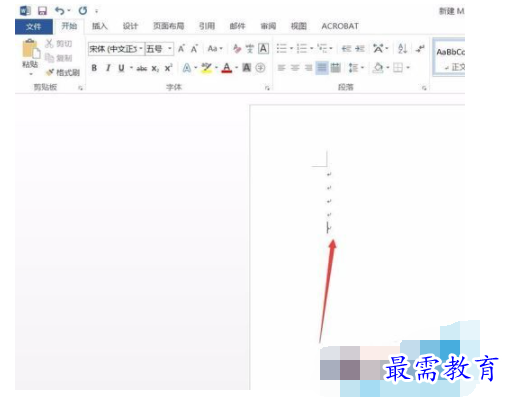Open the Undo history dropdown arrow

coord(69,11)
